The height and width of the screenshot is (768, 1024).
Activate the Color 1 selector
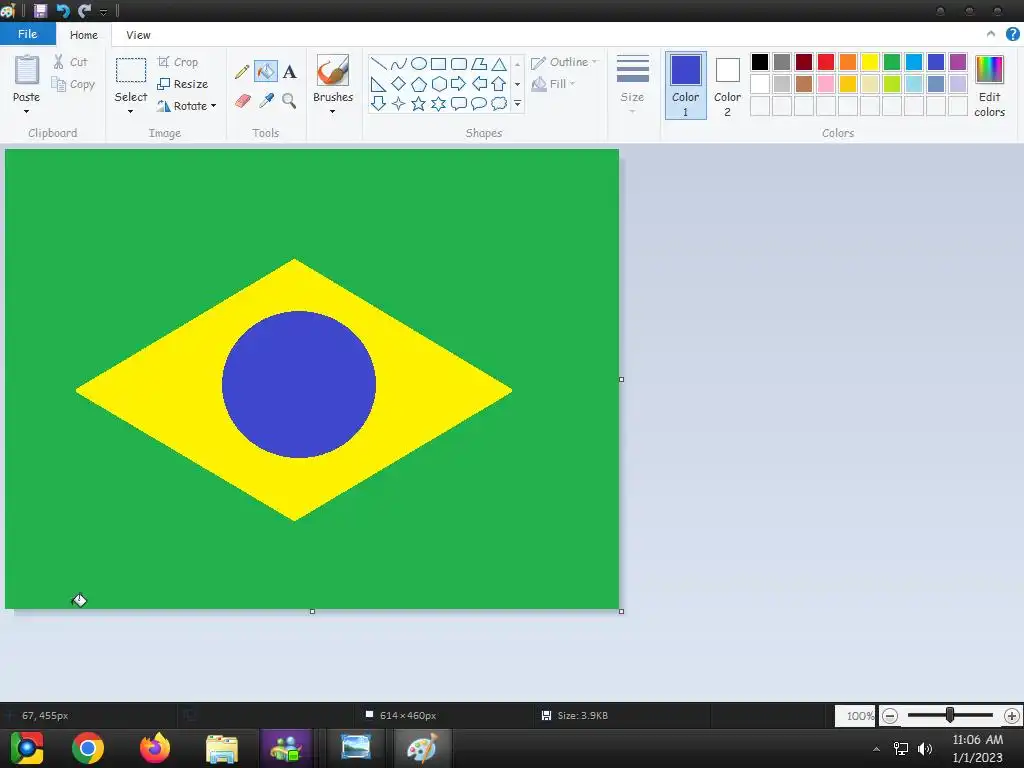686,86
